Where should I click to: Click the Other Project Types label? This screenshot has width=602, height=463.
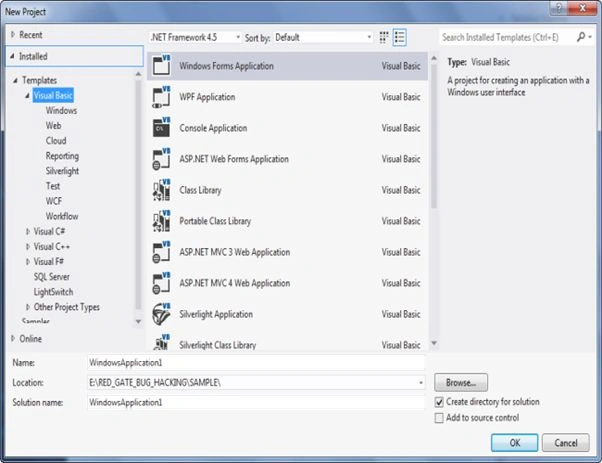[67, 307]
